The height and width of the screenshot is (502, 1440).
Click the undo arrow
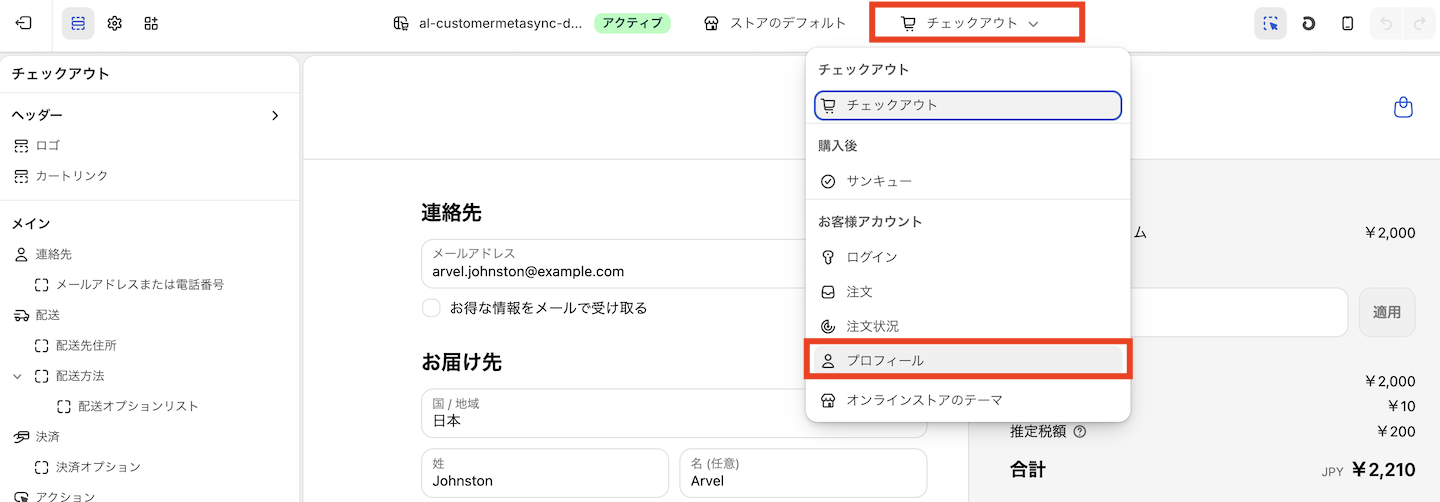click(1385, 23)
